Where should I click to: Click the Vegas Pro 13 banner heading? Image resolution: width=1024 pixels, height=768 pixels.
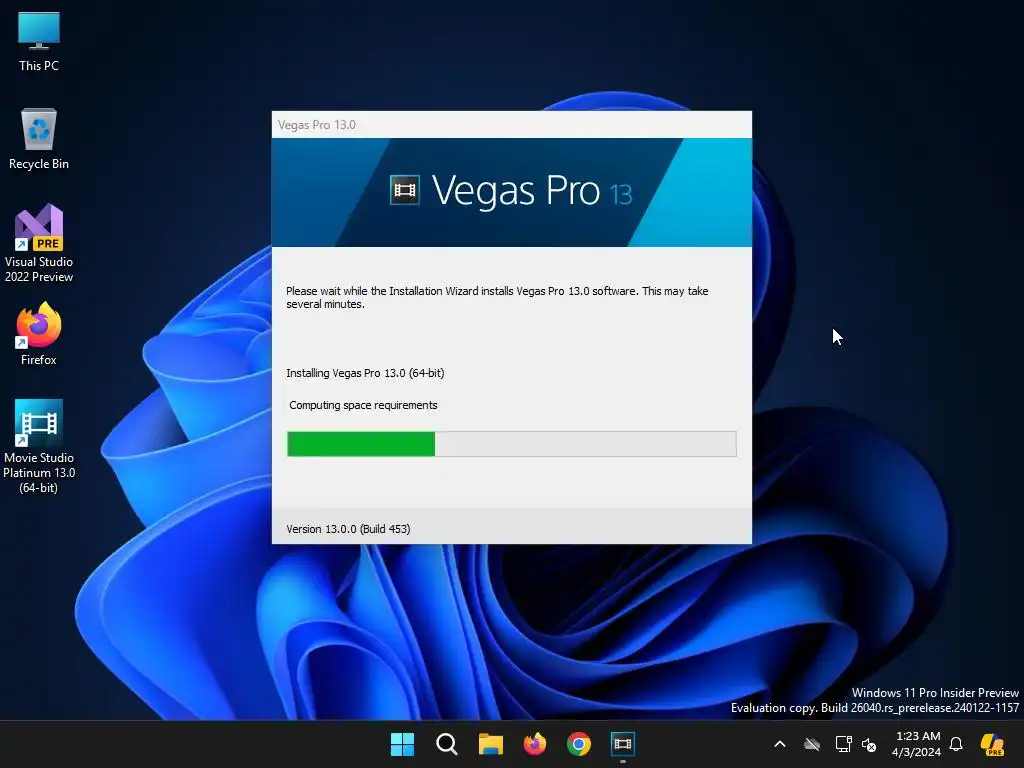[532, 191]
